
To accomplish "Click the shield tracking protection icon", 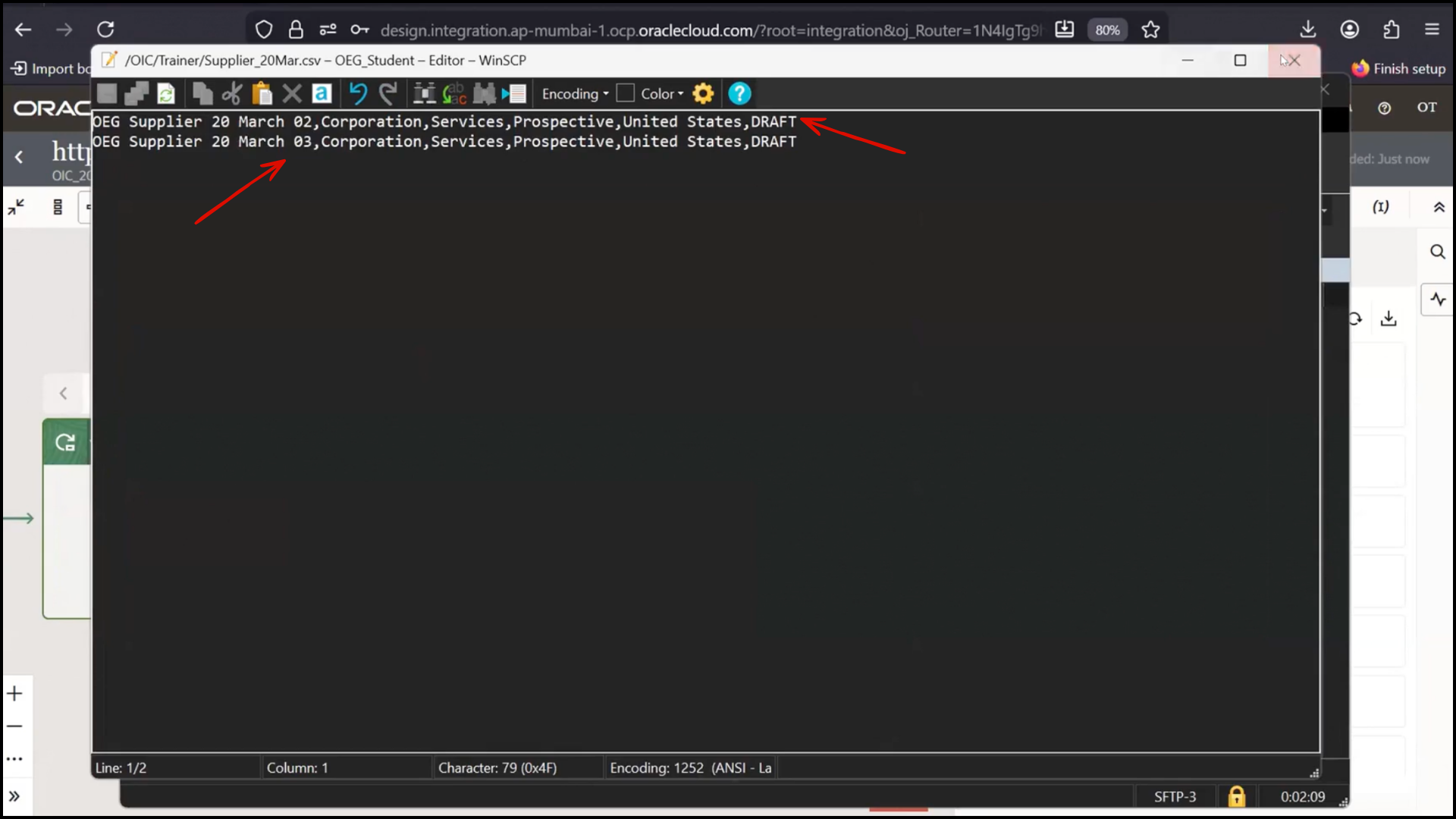I will click(x=263, y=30).
